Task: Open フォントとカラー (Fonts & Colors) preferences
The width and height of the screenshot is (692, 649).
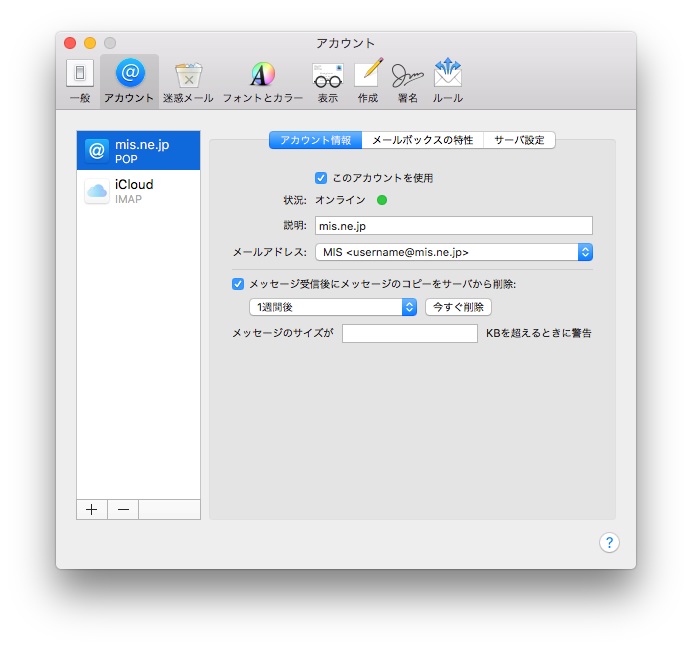Action: click(x=263, y=83)
